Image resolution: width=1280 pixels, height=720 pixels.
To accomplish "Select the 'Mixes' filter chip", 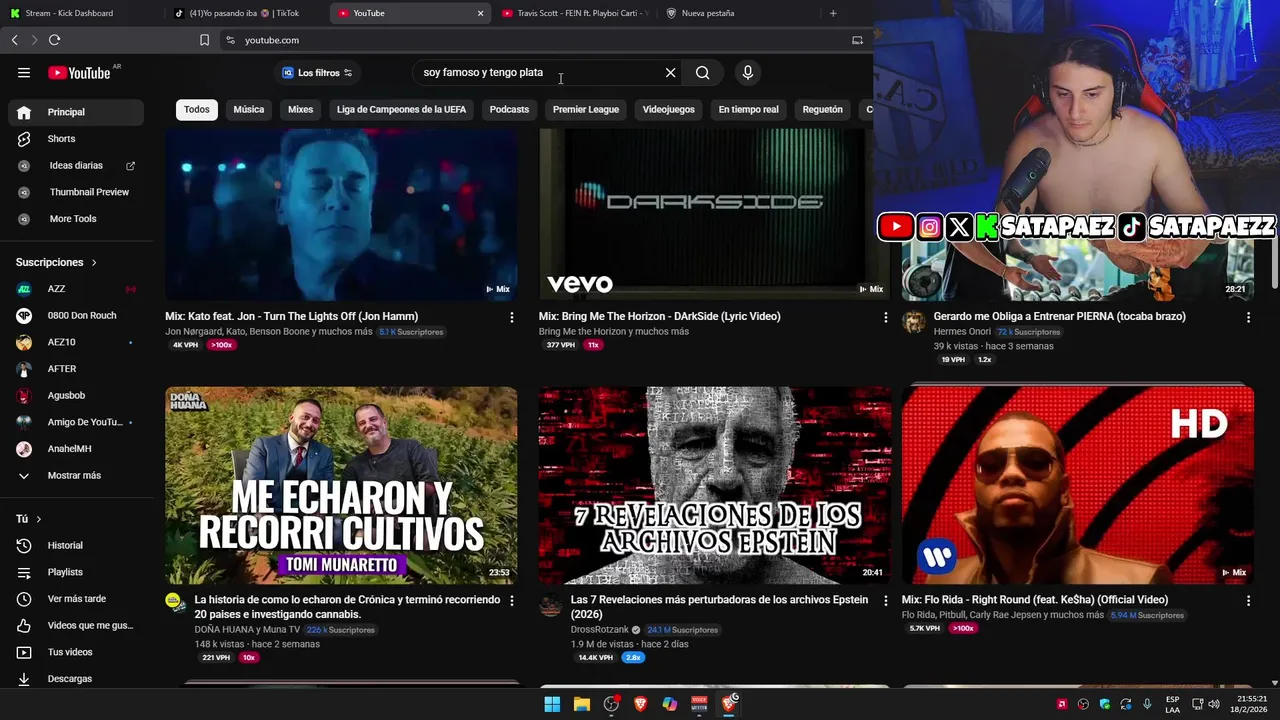I will pyautogui.click(x=300, y=109).
